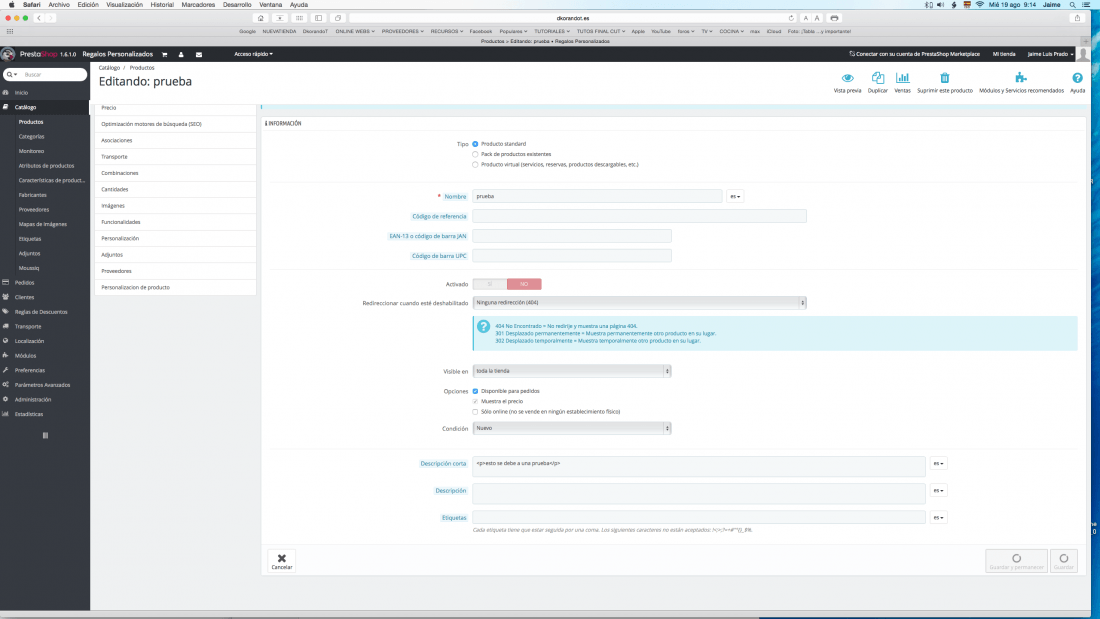Click Suprimir este producto trash icon
Viewport: 1100px width, 619px height.
pos(944,78)
